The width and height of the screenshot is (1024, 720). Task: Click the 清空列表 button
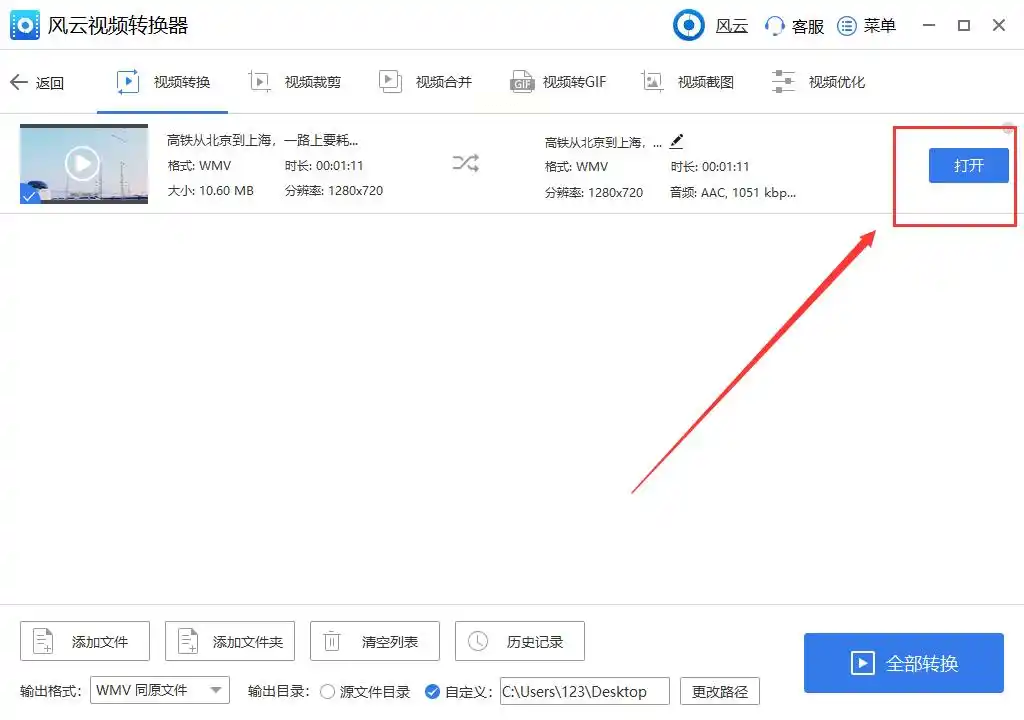coord(375,641)
